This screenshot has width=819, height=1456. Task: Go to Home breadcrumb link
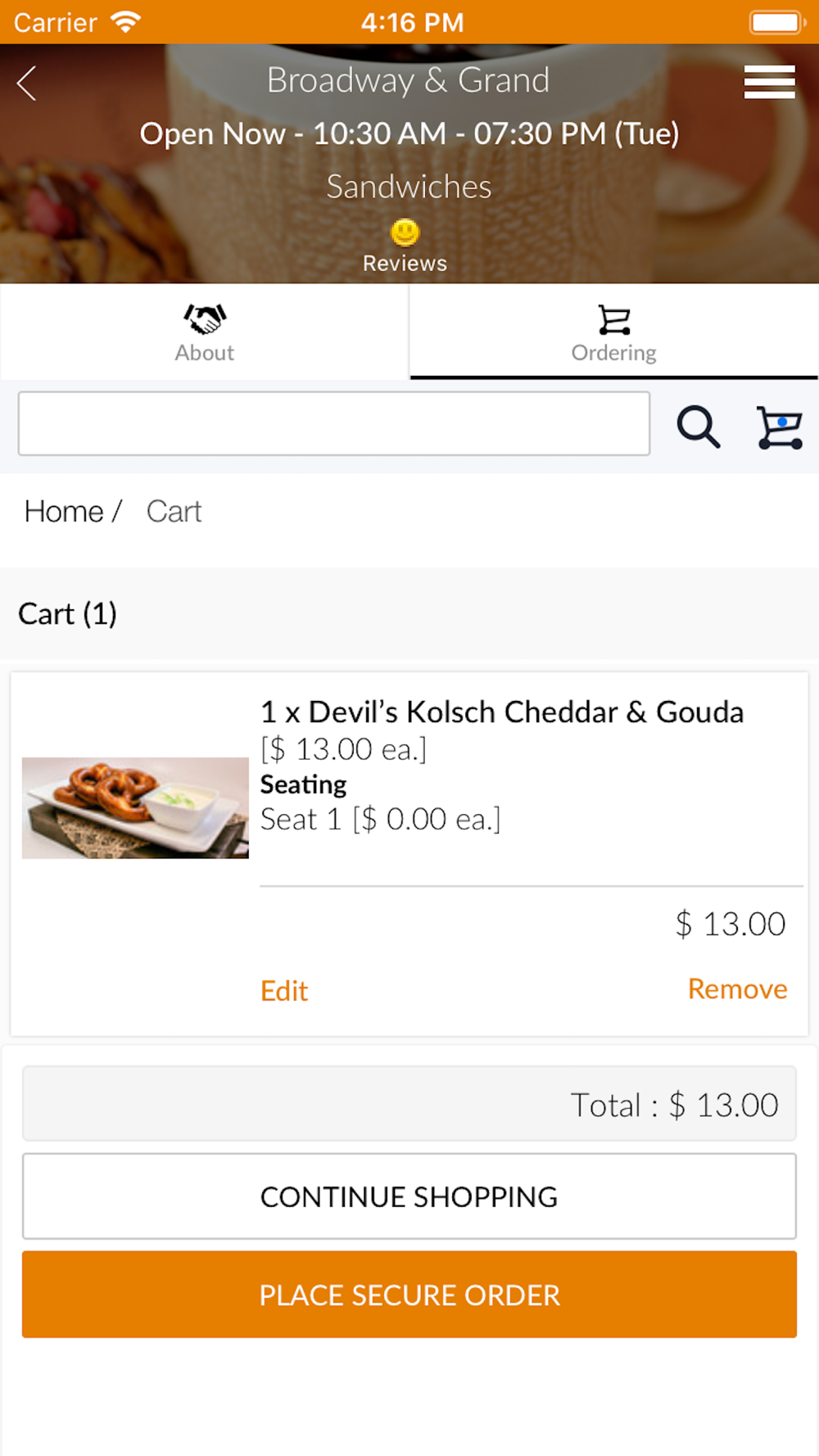[64, 511]
